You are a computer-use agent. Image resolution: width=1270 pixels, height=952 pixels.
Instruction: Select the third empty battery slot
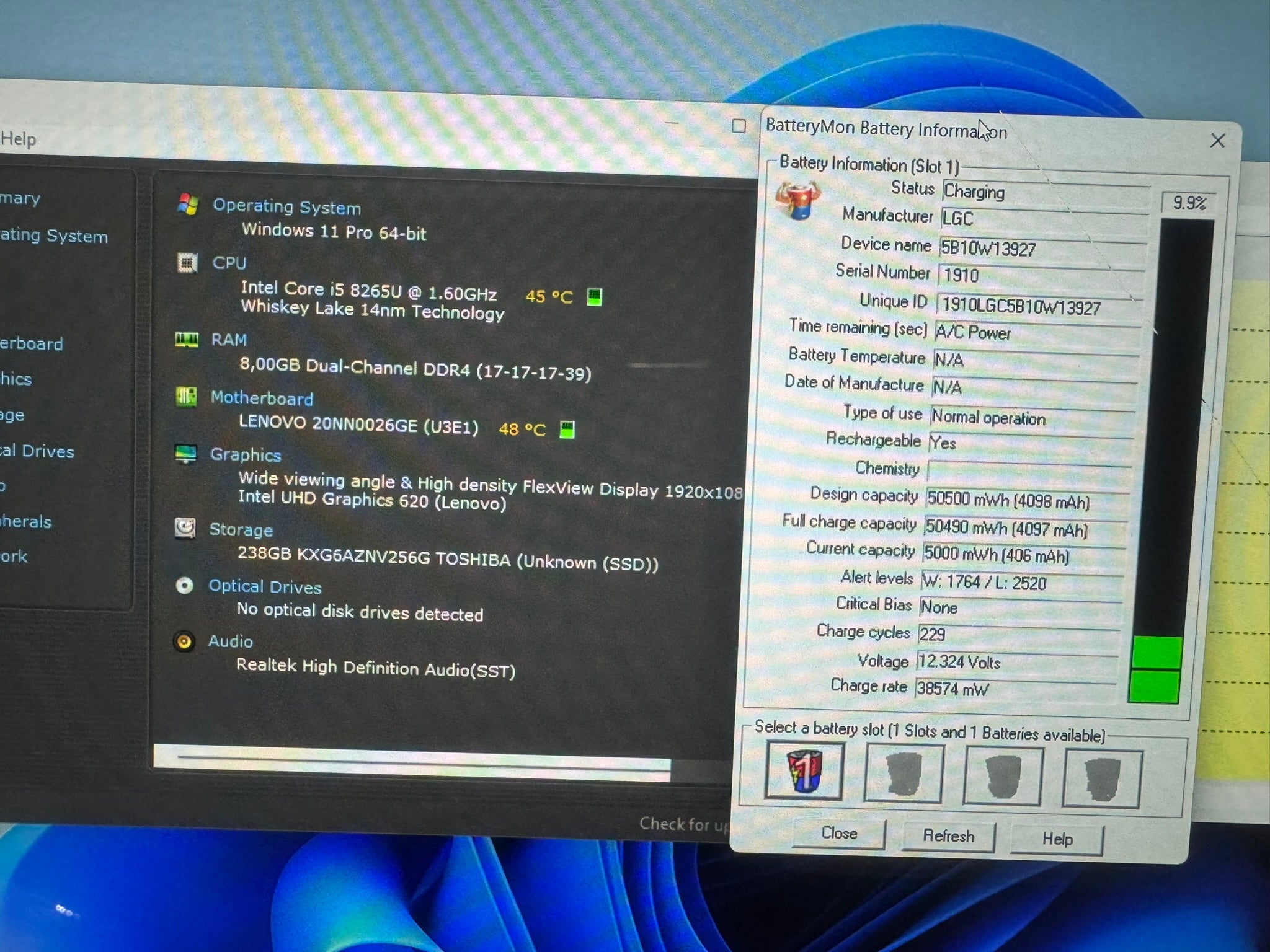[1003, 777]
